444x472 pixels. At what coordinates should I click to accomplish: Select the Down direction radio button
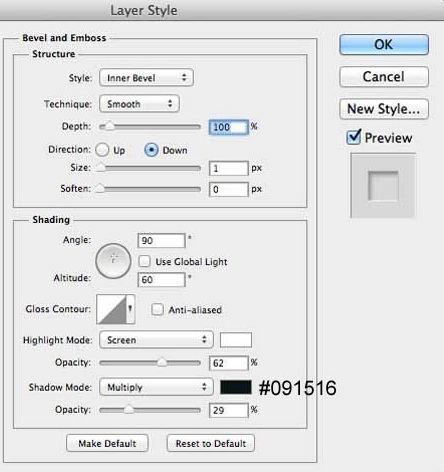[x=151, y=150]
